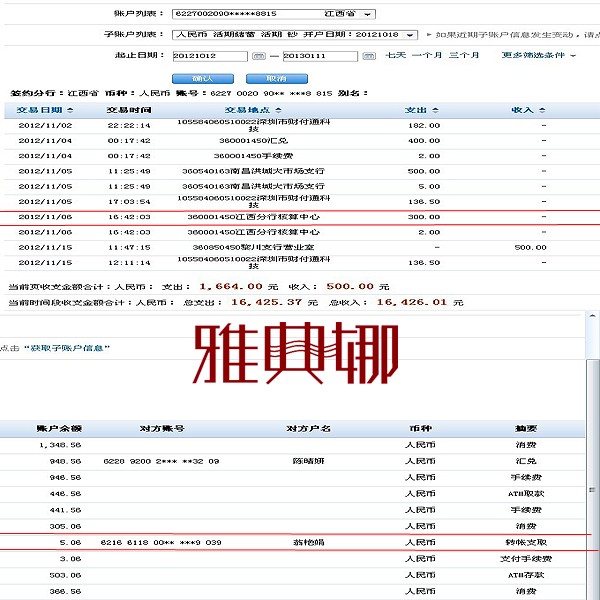The width and height of the screenshot is (600, 600).
Task: Click summary cell 支付手续费
Action: pyautogui.click(x=526, y=559)
